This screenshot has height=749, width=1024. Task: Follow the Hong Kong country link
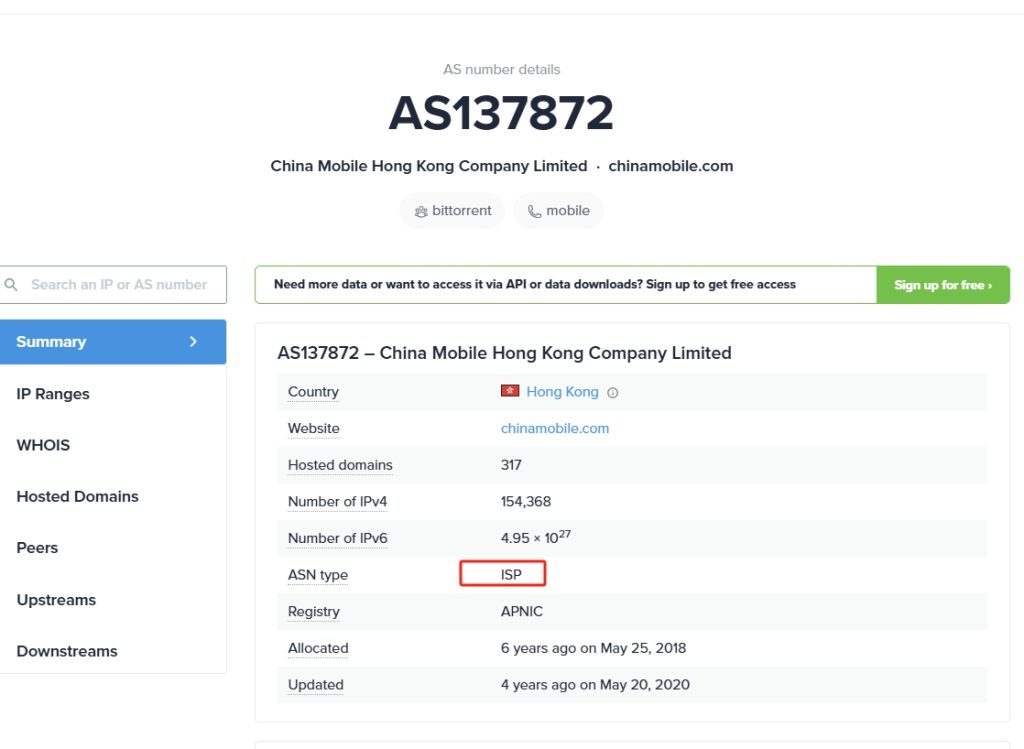click(562, 392)
